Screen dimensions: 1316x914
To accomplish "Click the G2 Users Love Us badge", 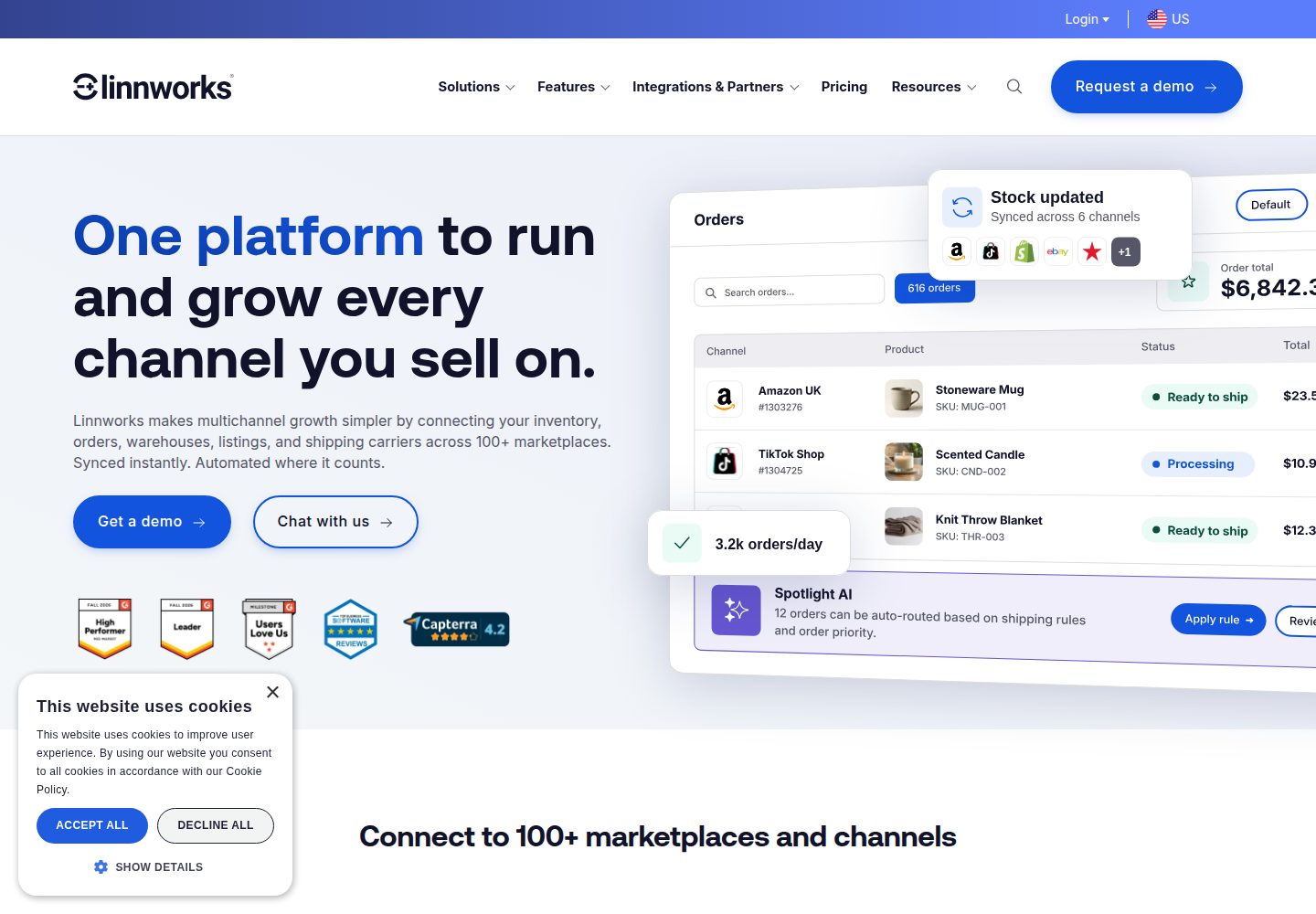I will point(269,629).
